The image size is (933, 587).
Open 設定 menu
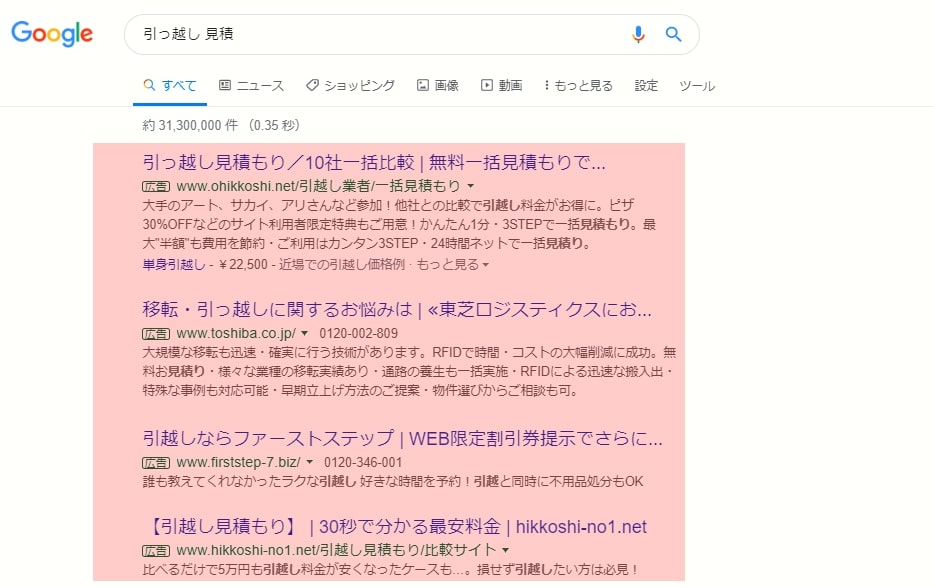pos(646,86)
